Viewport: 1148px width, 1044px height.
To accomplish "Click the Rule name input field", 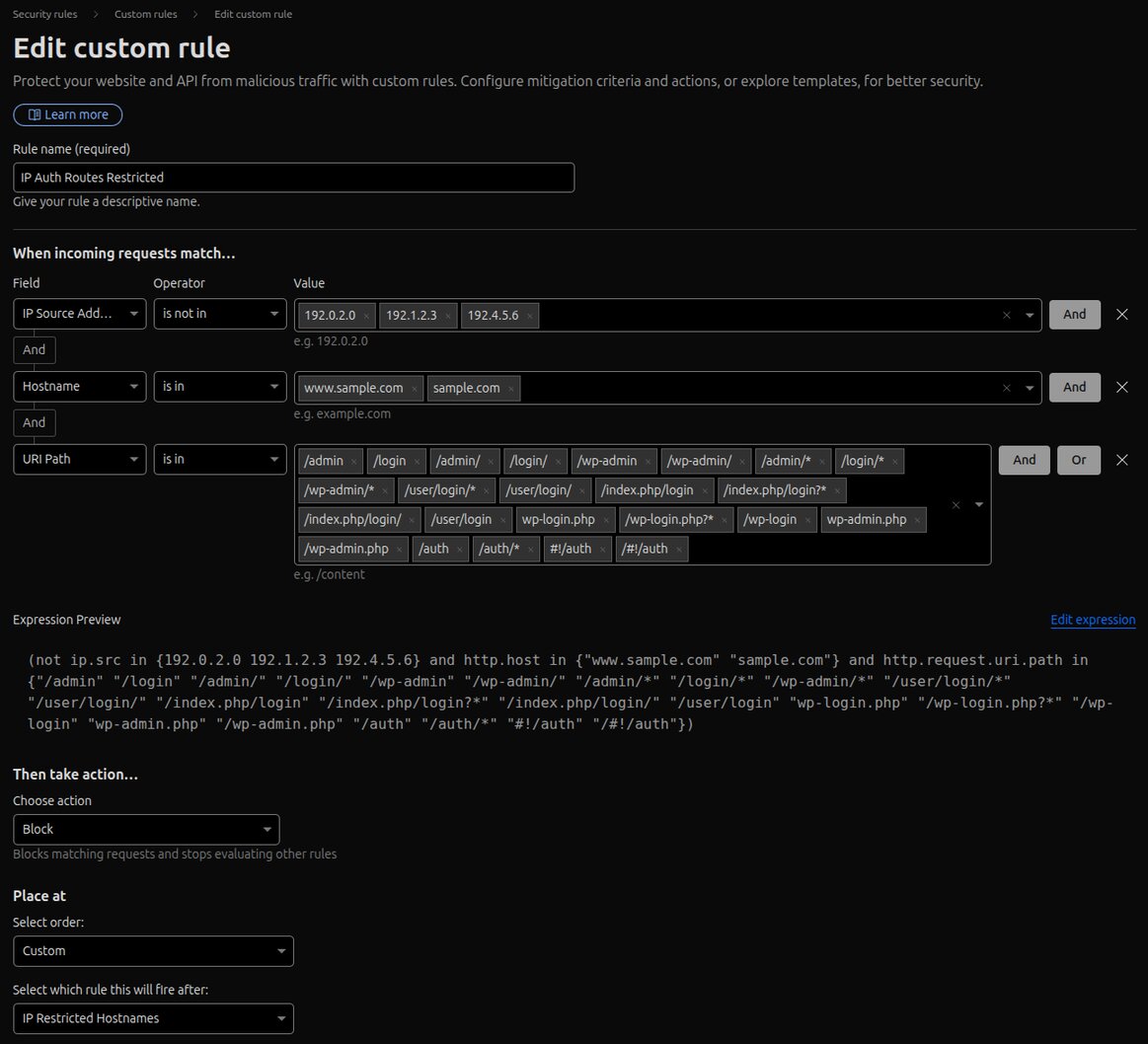I will coord(293,178).
